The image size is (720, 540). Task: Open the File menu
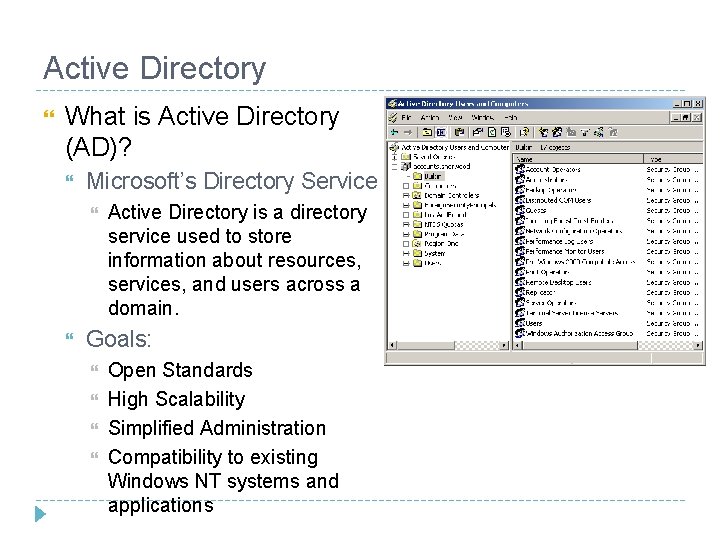406,118
